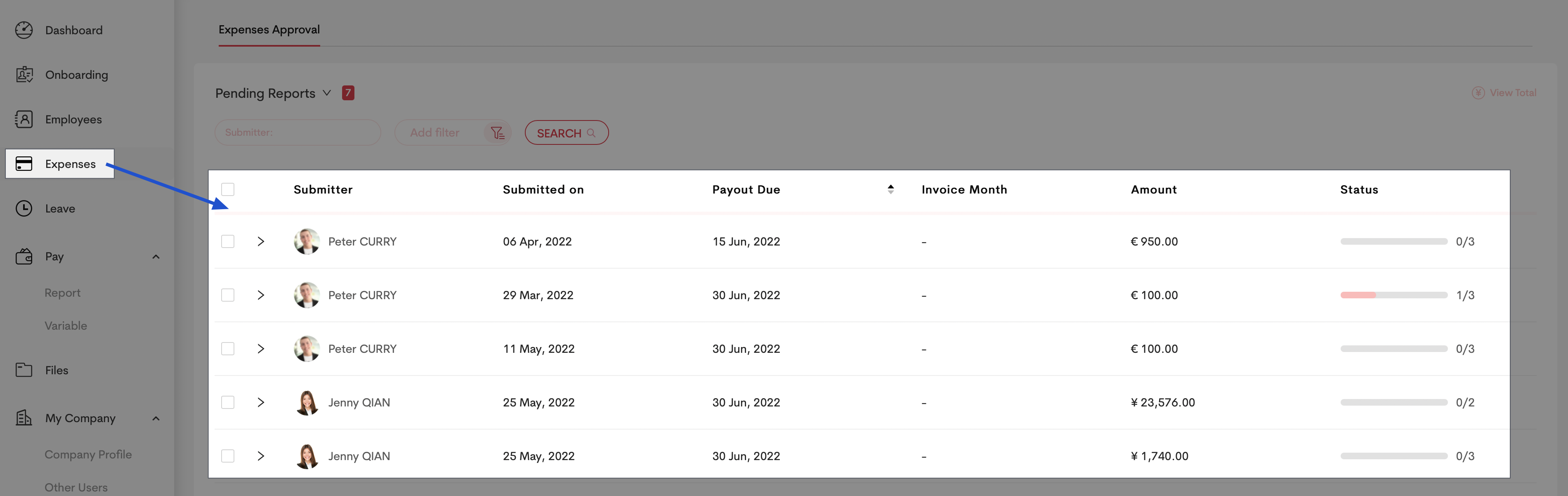
Task: Switch to the Expenses Approval tab
Action: [x=269, y=28]
